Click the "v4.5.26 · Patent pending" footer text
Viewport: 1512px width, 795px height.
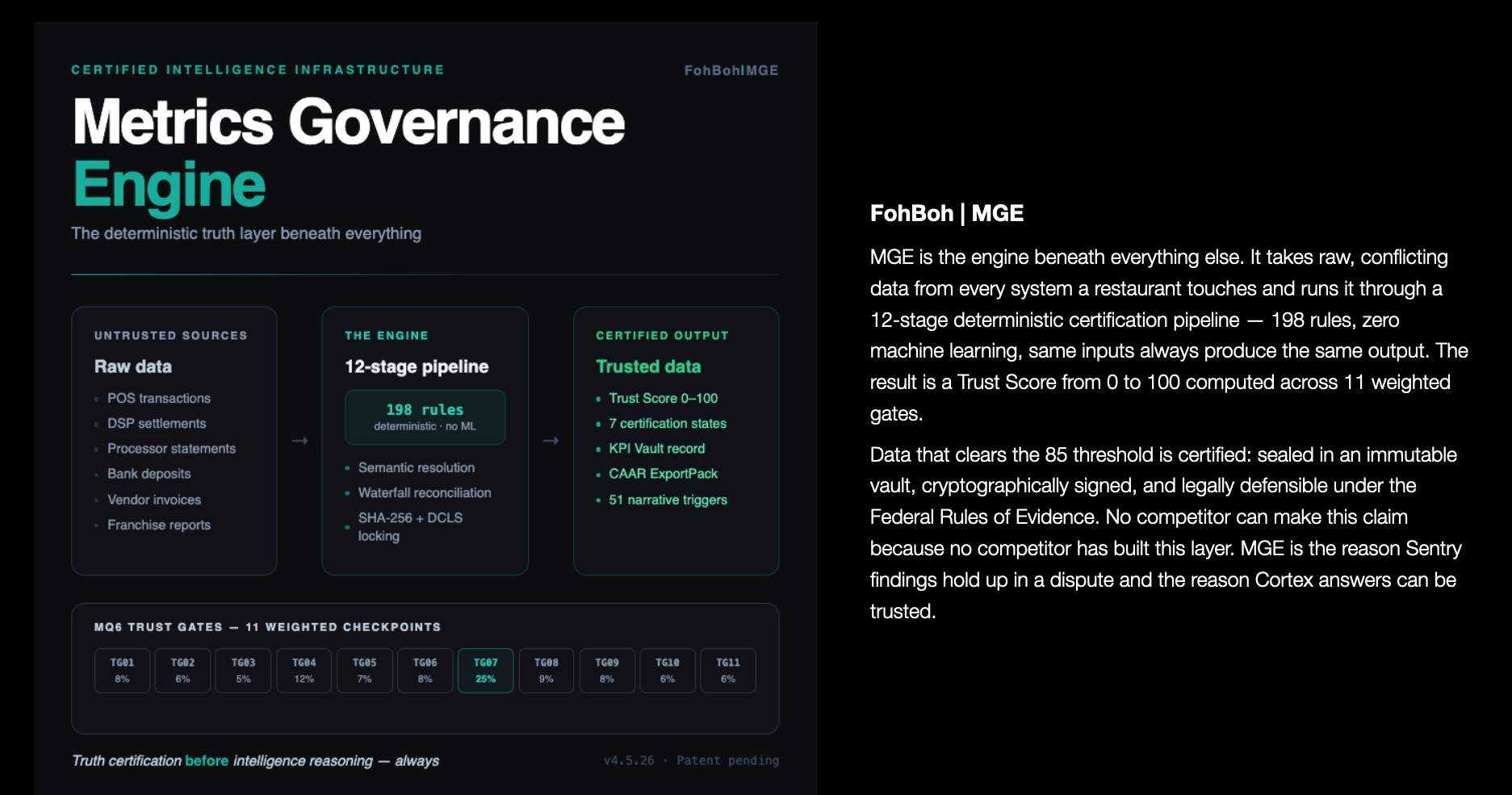[691, 761]
